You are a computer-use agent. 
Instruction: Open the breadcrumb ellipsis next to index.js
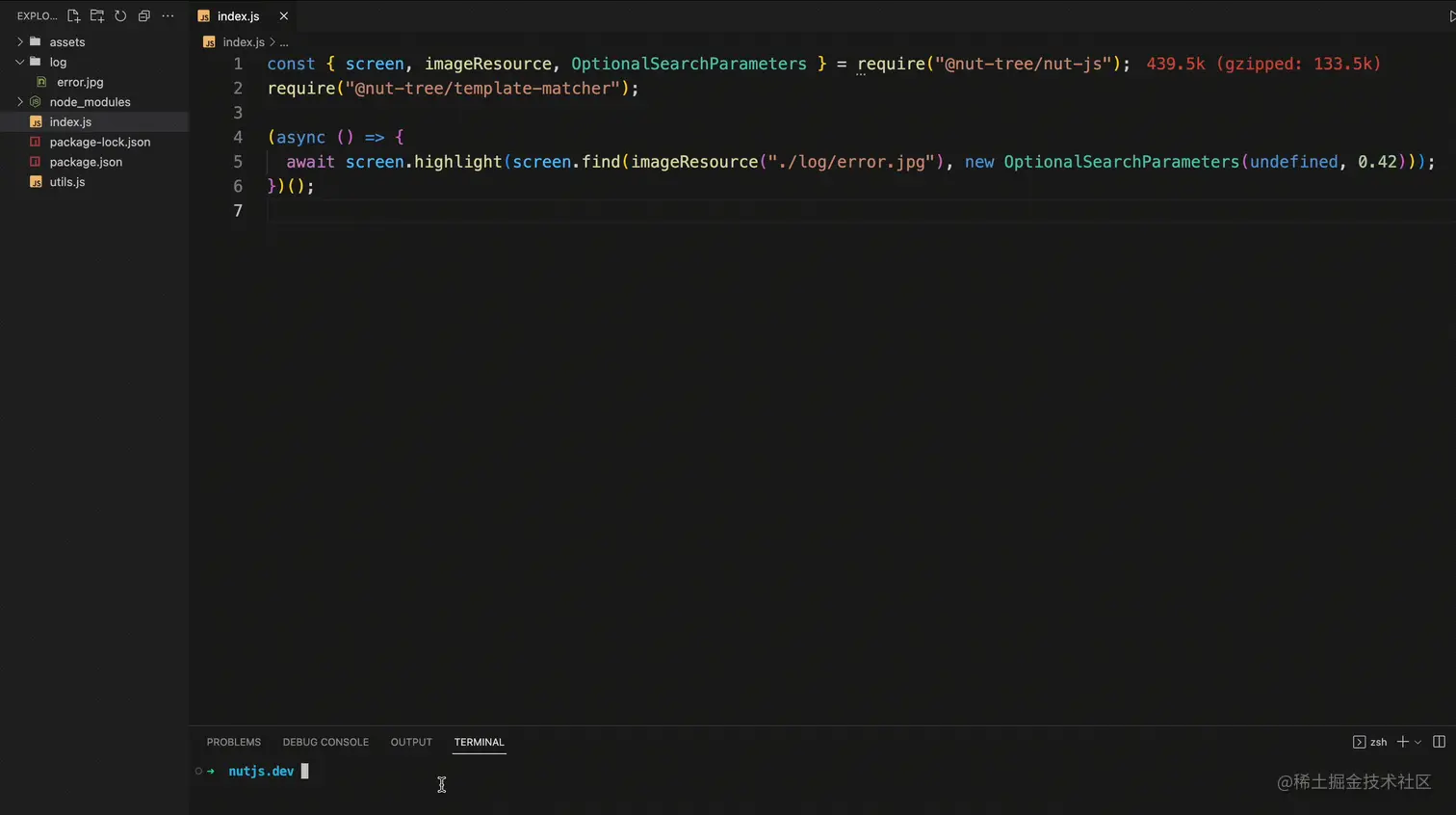(x=284, y=42)
